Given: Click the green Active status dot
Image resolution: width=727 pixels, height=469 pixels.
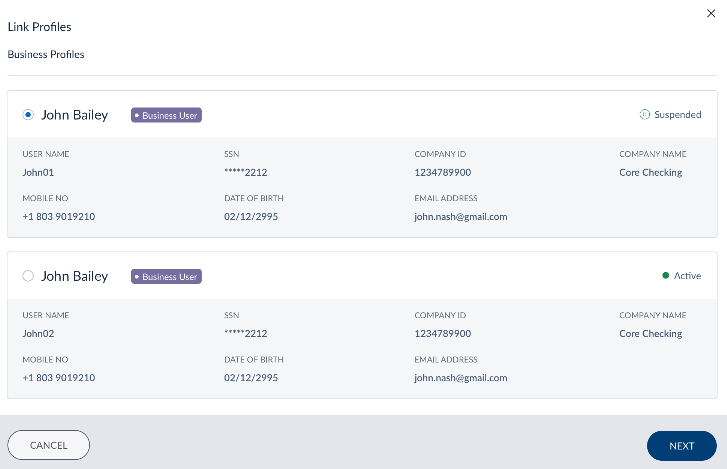Looking at the screenshot, I should (x=665, y=276).
